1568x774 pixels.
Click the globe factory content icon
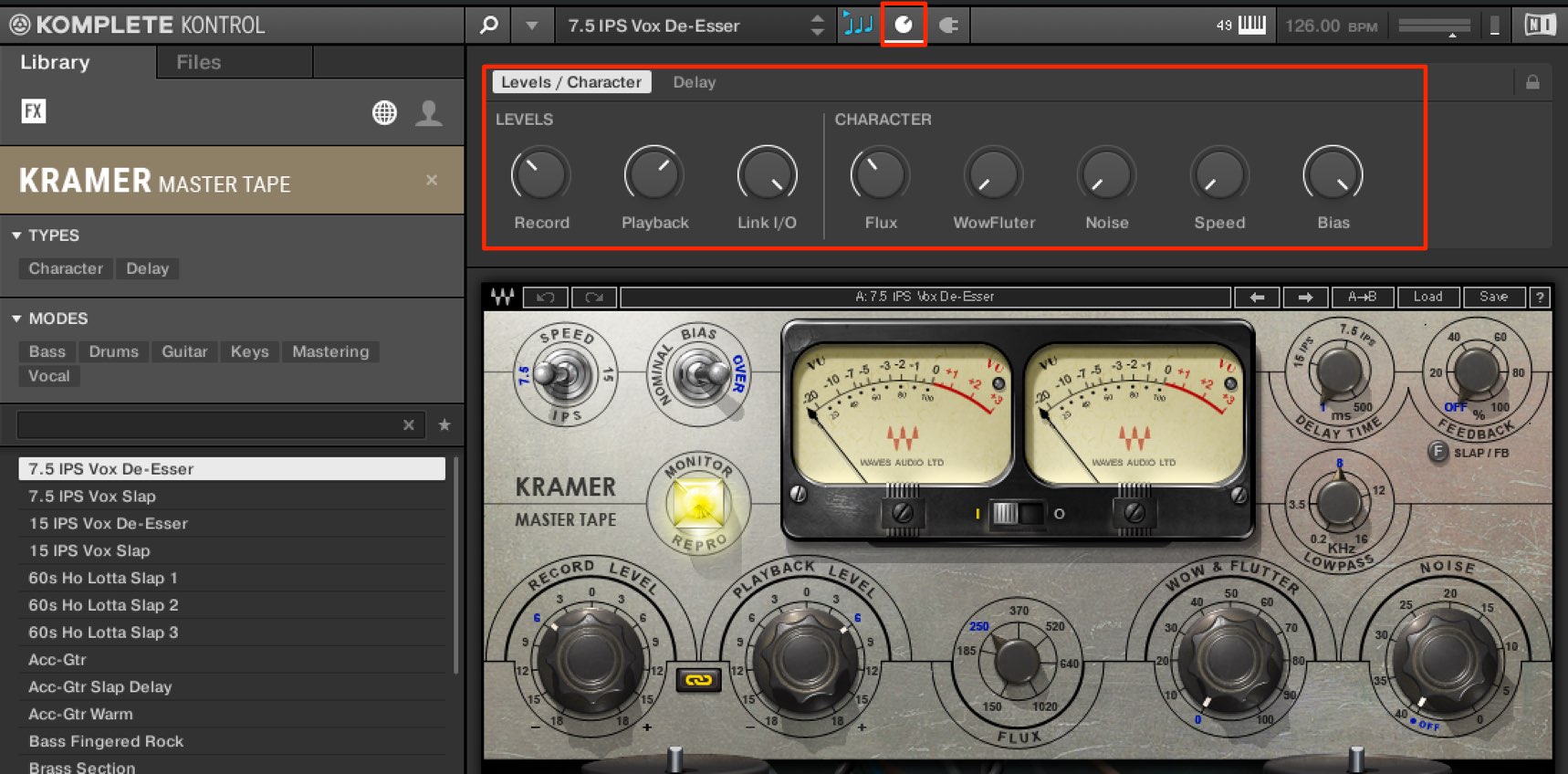(x=384, y=112)
